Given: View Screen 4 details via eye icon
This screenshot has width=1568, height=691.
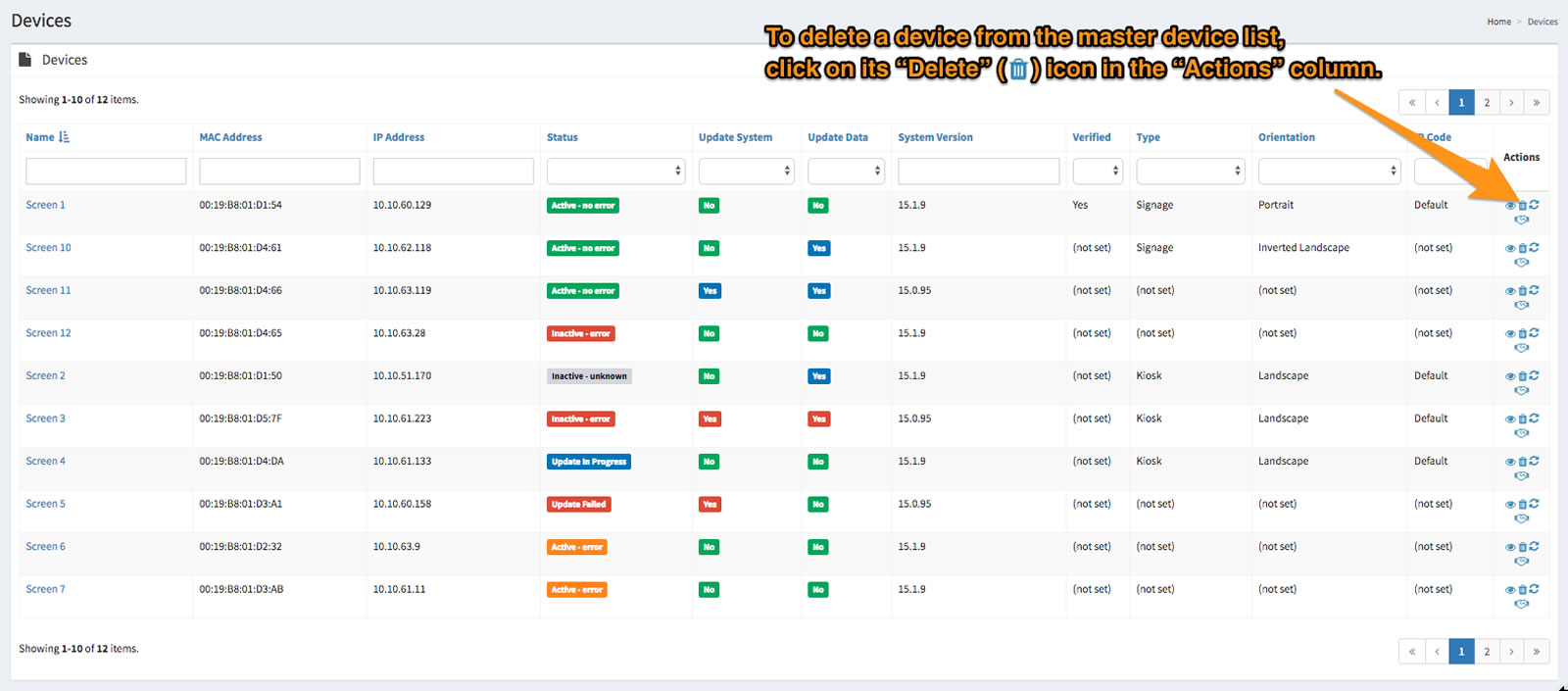Looking at the screenshot, I should pyautogui.click(x=1510, y=462).
